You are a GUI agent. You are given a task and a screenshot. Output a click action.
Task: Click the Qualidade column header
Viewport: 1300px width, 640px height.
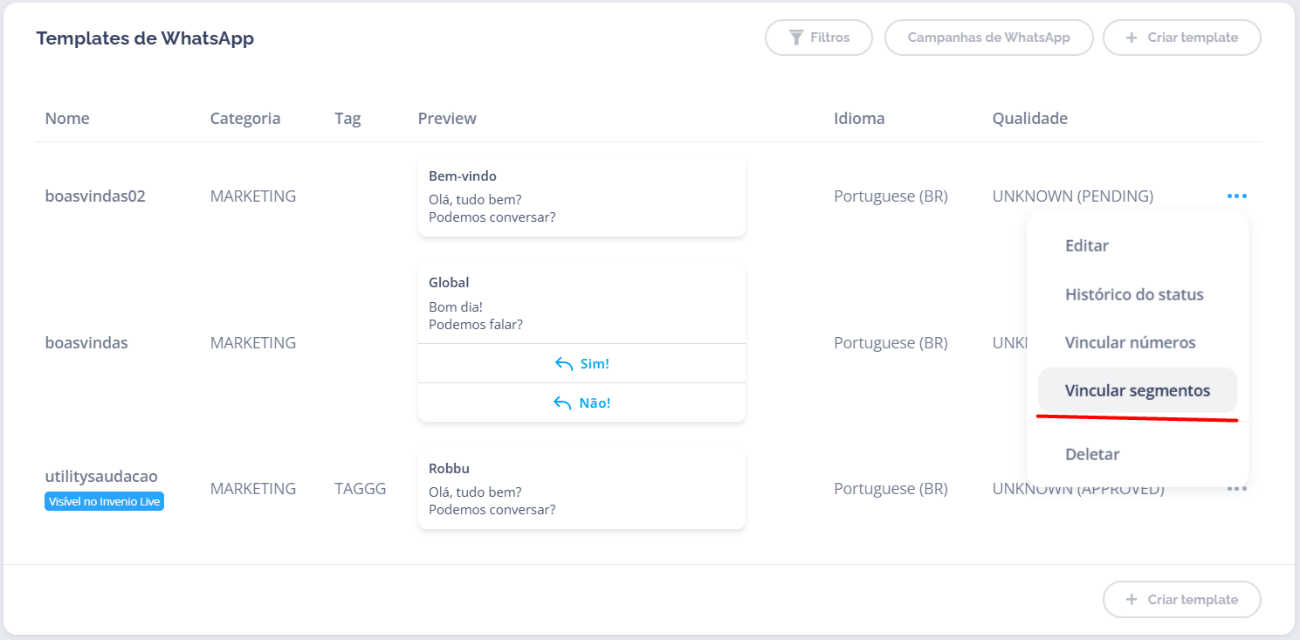point(1029,118)
